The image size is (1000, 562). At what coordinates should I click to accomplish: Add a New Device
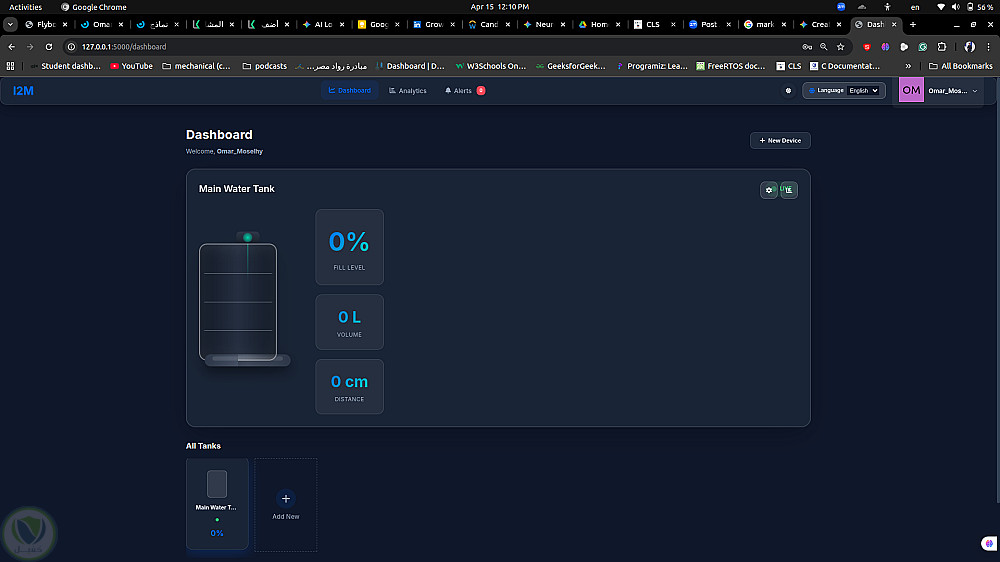click(x=780, y=140)
